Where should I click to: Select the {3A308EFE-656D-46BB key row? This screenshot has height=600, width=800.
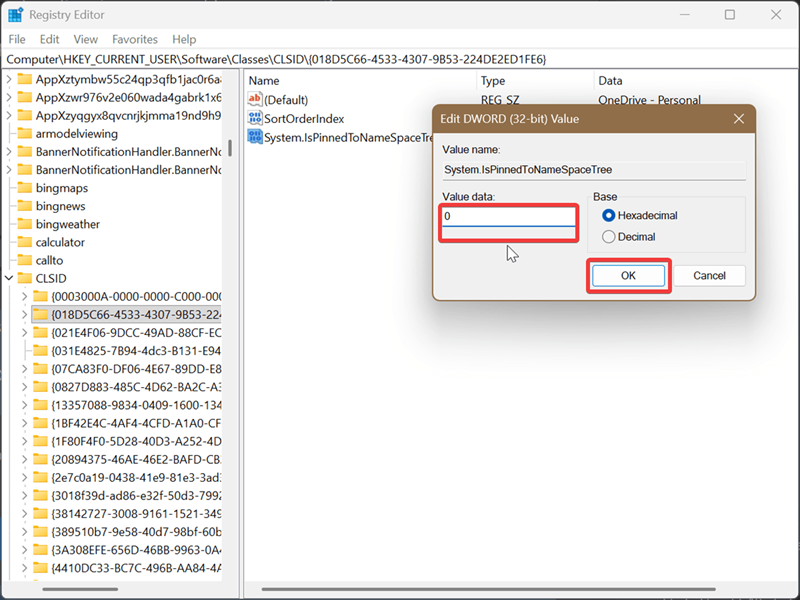[x=127, y=549]
